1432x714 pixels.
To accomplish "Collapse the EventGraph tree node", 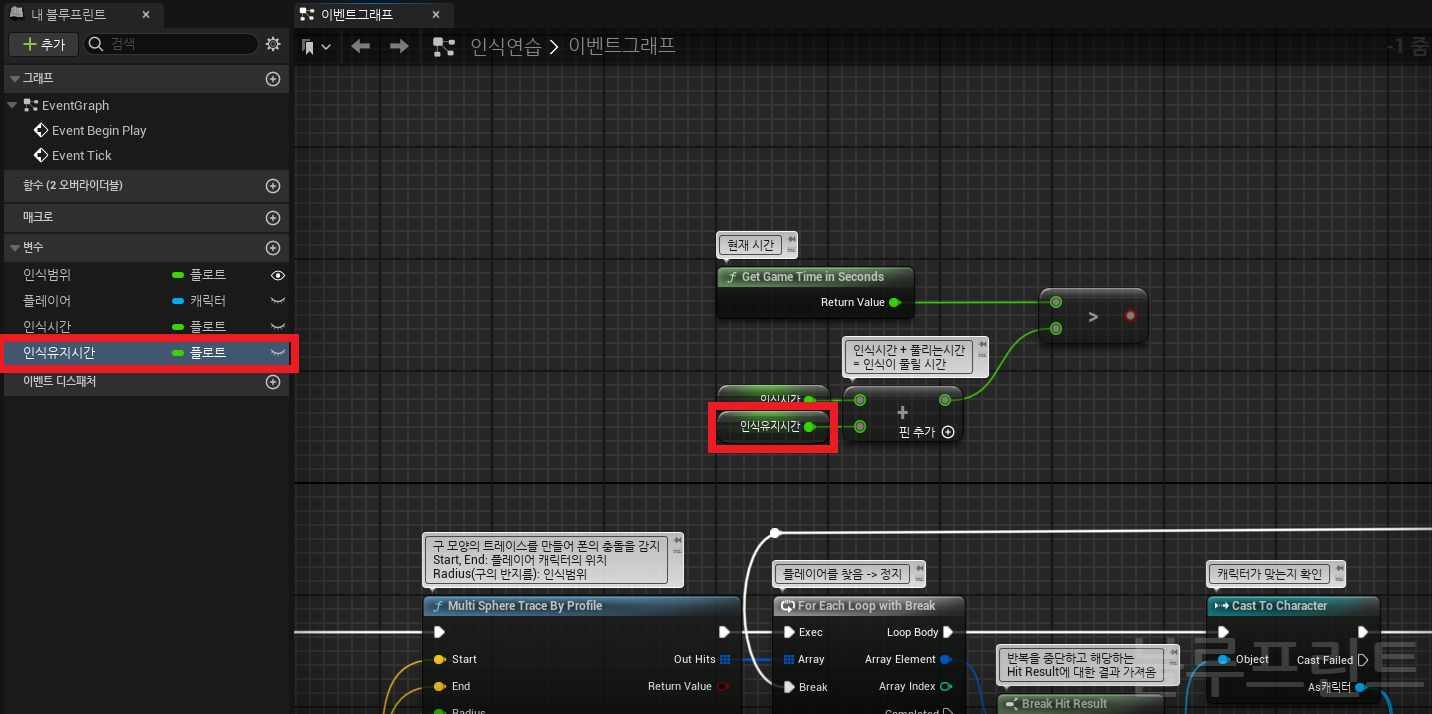I will 13,105.
